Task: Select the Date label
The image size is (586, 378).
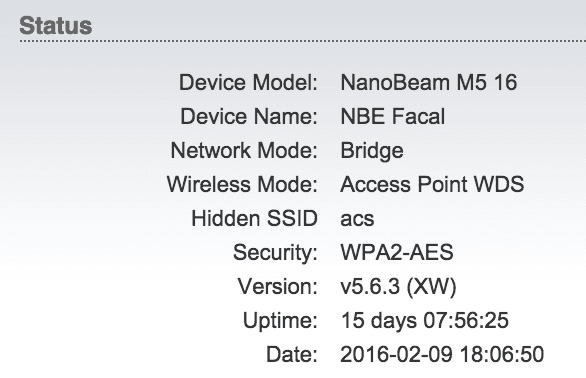Action: pos(292,354)
